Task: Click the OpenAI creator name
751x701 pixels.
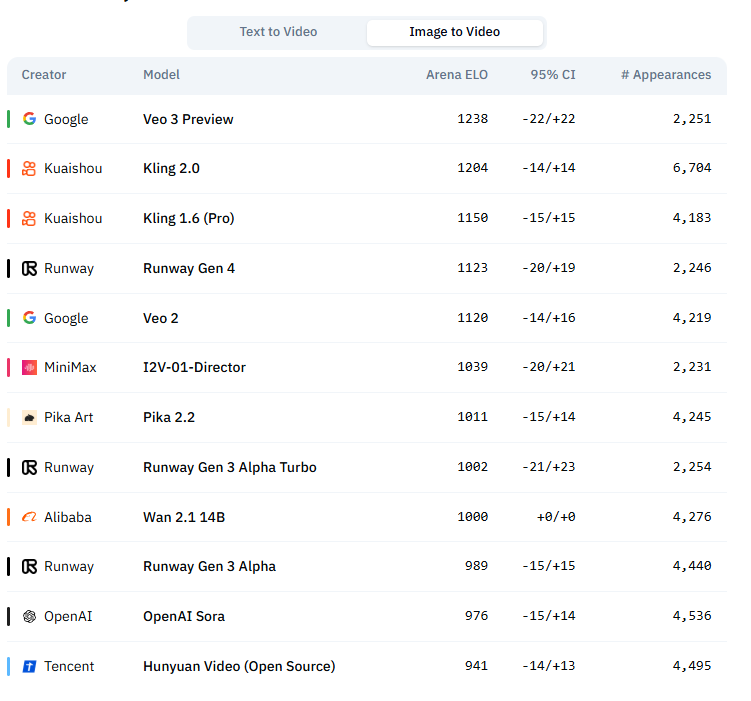Action: [x=68, y=616]
